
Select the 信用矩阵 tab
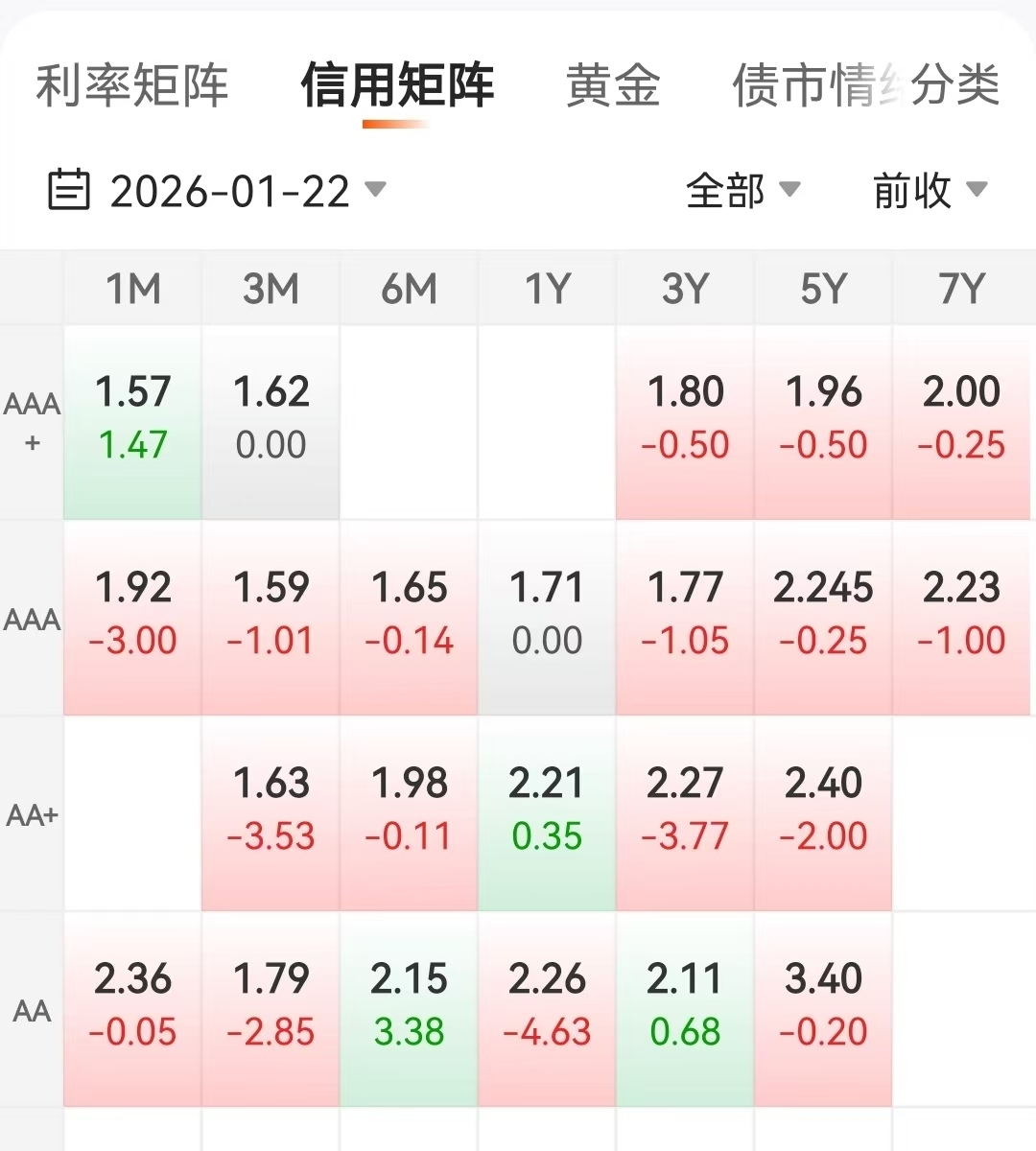(x=397, y=85)
